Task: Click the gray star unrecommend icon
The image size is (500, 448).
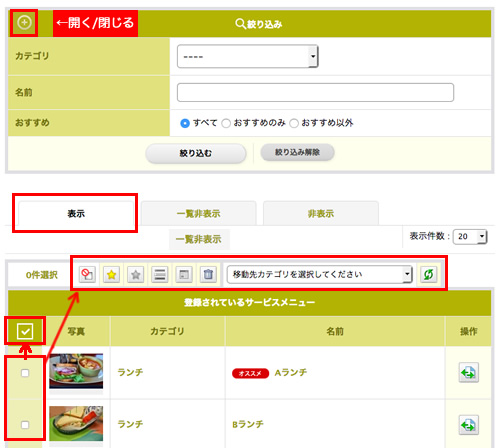Action: 136,275
